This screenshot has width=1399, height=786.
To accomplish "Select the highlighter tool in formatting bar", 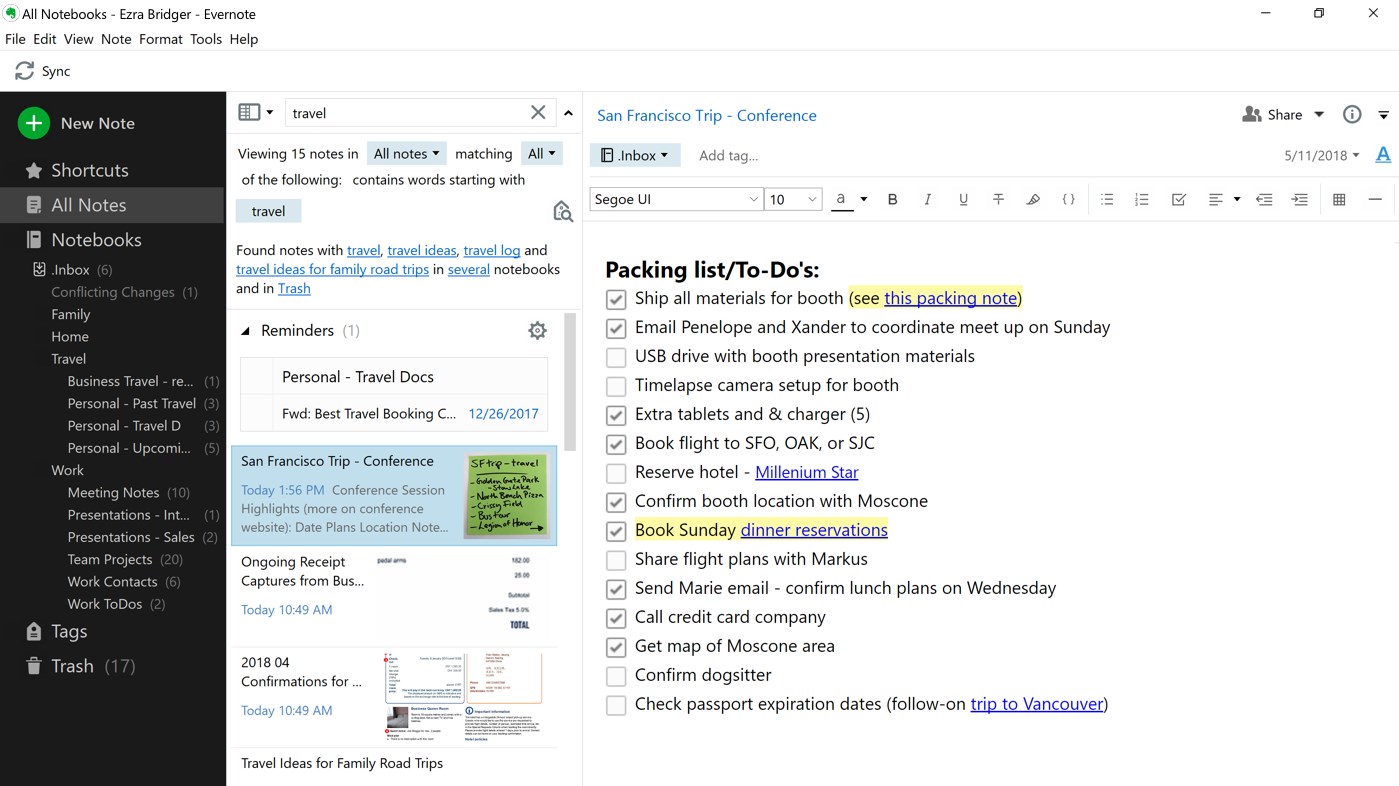I will pyautogui.click(x=1033, y=199).
